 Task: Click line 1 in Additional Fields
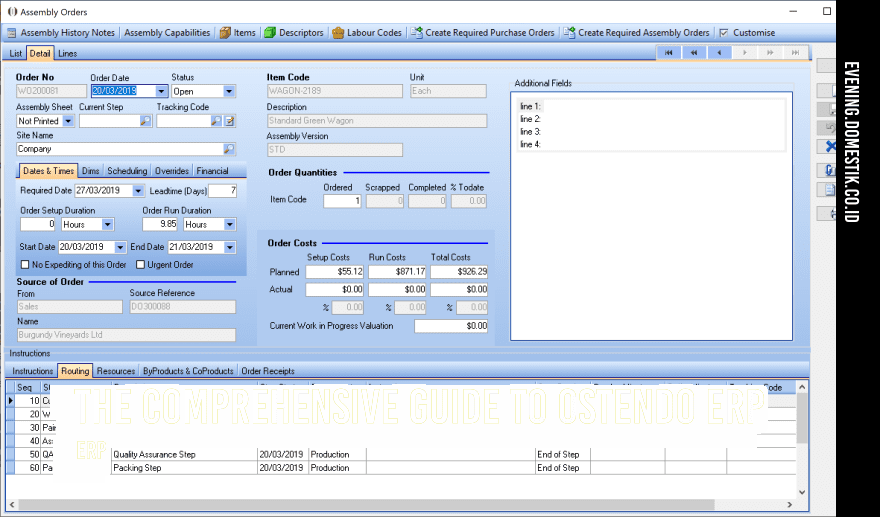click(530, 106)
